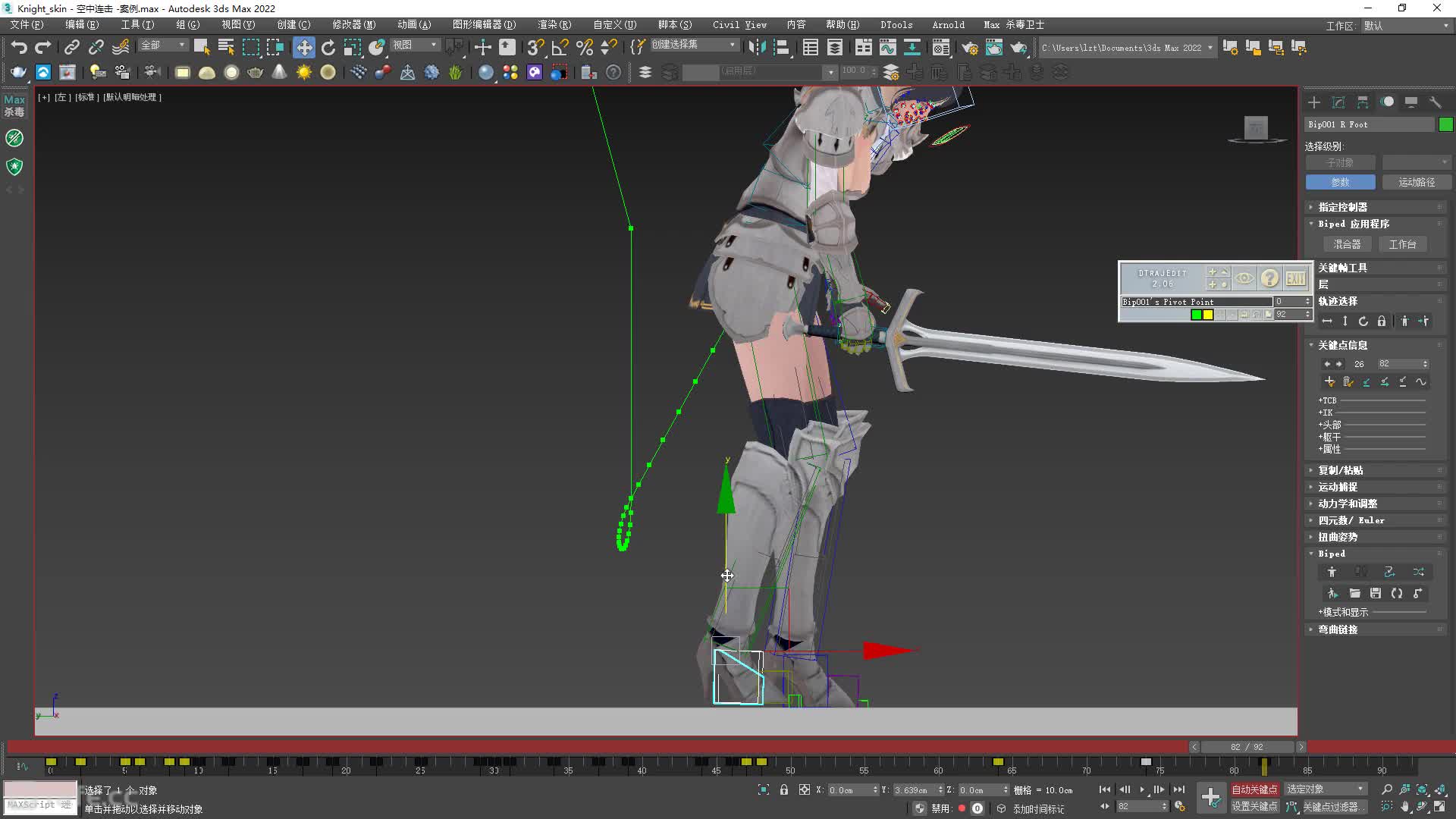This screenshot has height=819, width=1456.
Task: Open the 动画(A) menu
Action: click(x=414, y=24)
